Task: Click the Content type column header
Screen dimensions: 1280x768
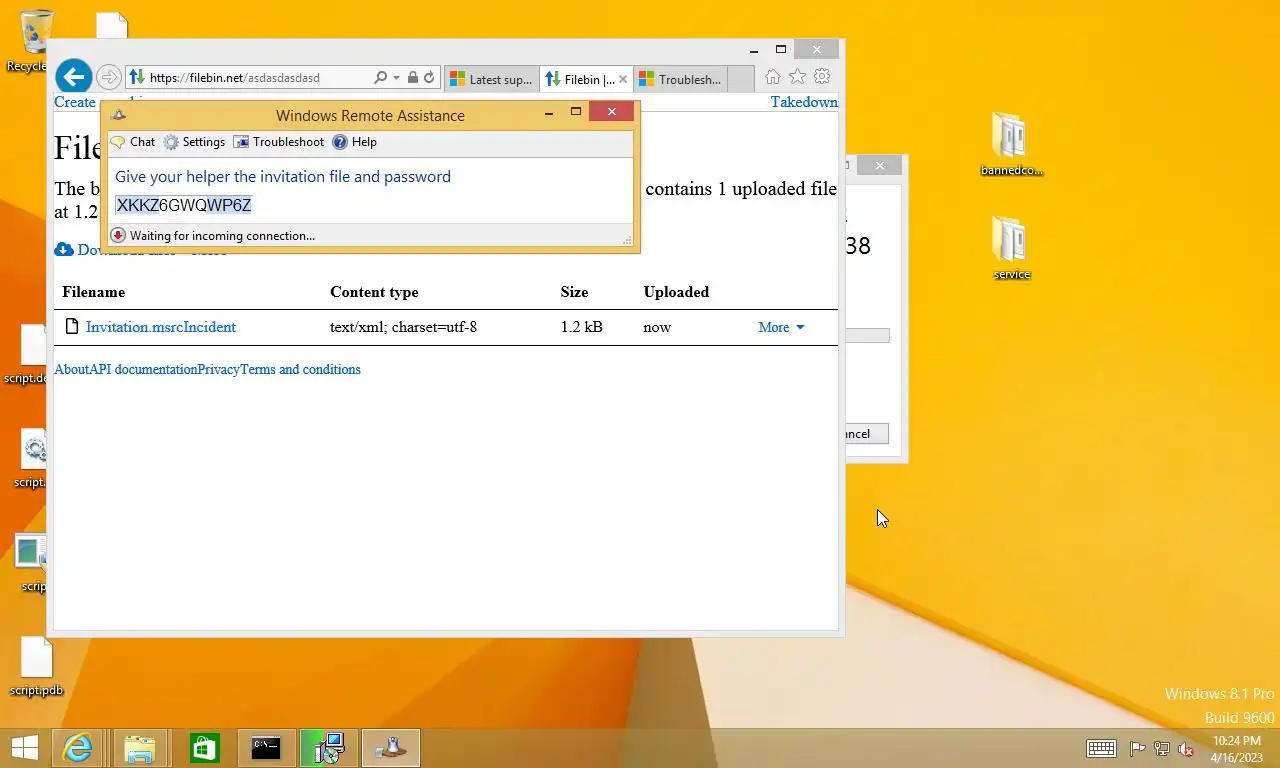Action: click(x=374, y=292)
